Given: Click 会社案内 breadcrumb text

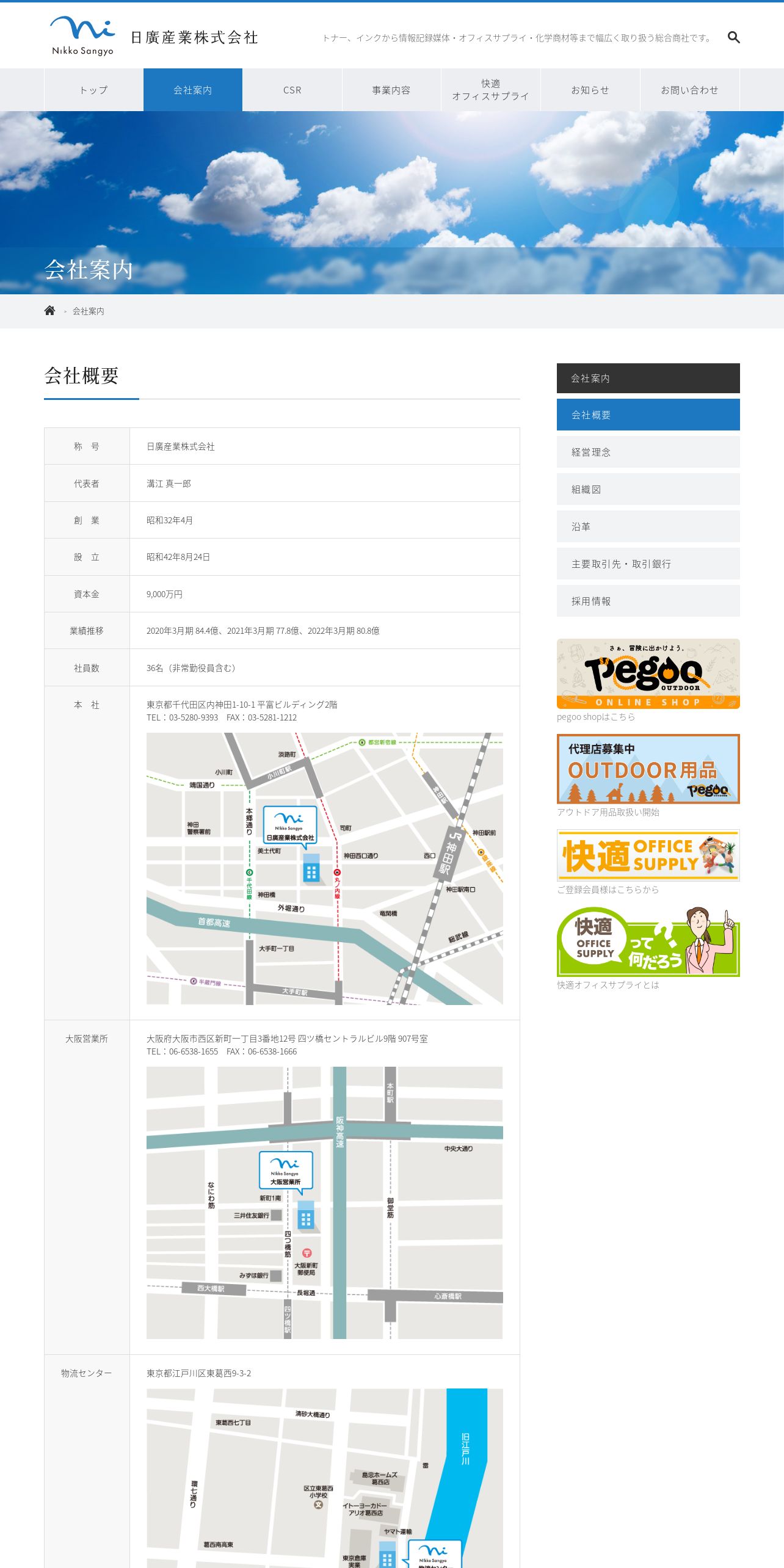Looking at the screenshot, I should pos(89,311).
